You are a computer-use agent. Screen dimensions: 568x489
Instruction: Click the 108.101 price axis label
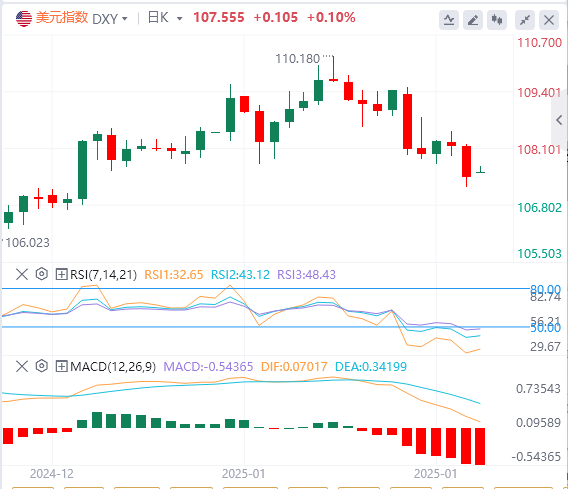[x=539, y=149]
